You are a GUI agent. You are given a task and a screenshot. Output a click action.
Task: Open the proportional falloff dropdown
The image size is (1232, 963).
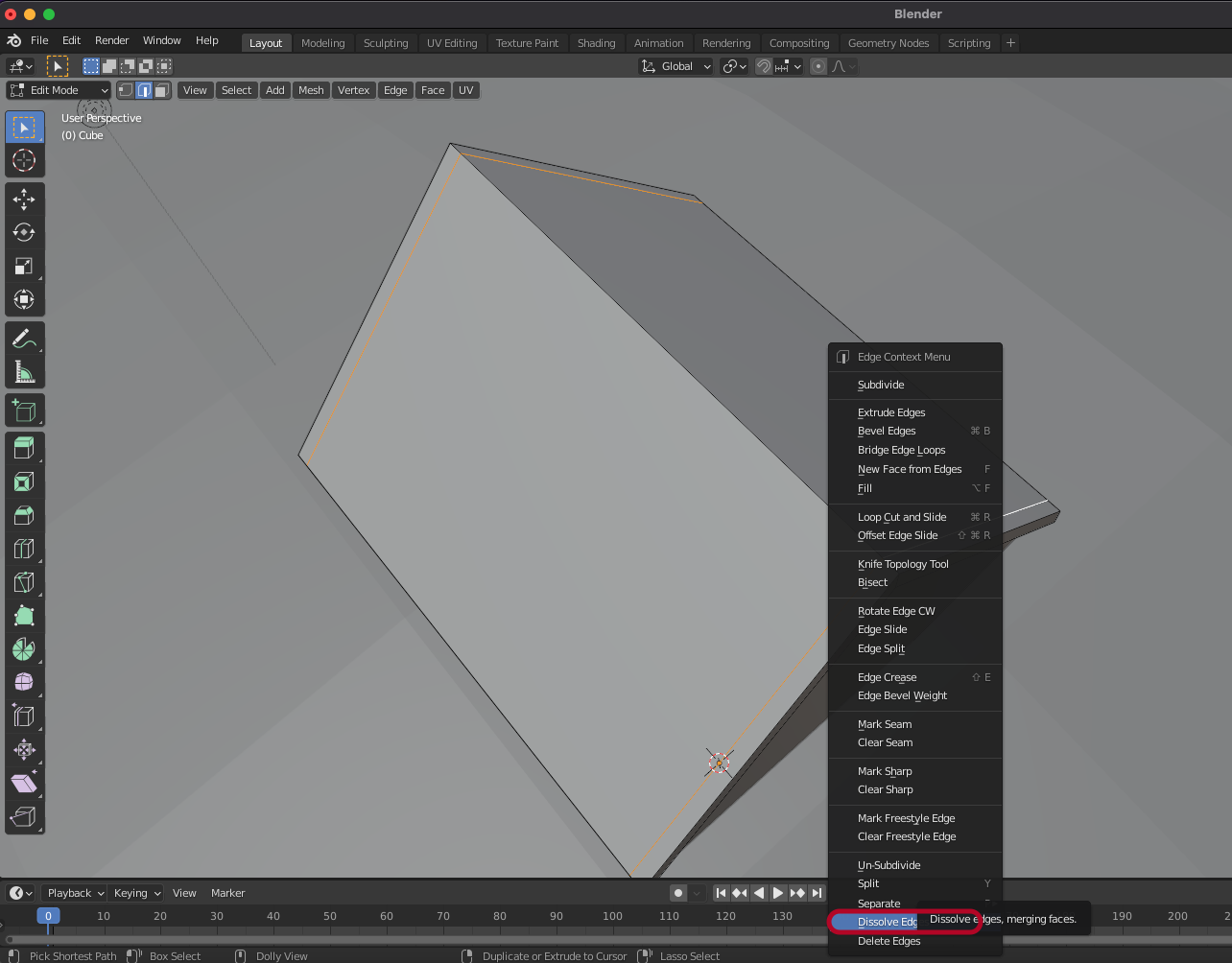(x=843, y=66)
